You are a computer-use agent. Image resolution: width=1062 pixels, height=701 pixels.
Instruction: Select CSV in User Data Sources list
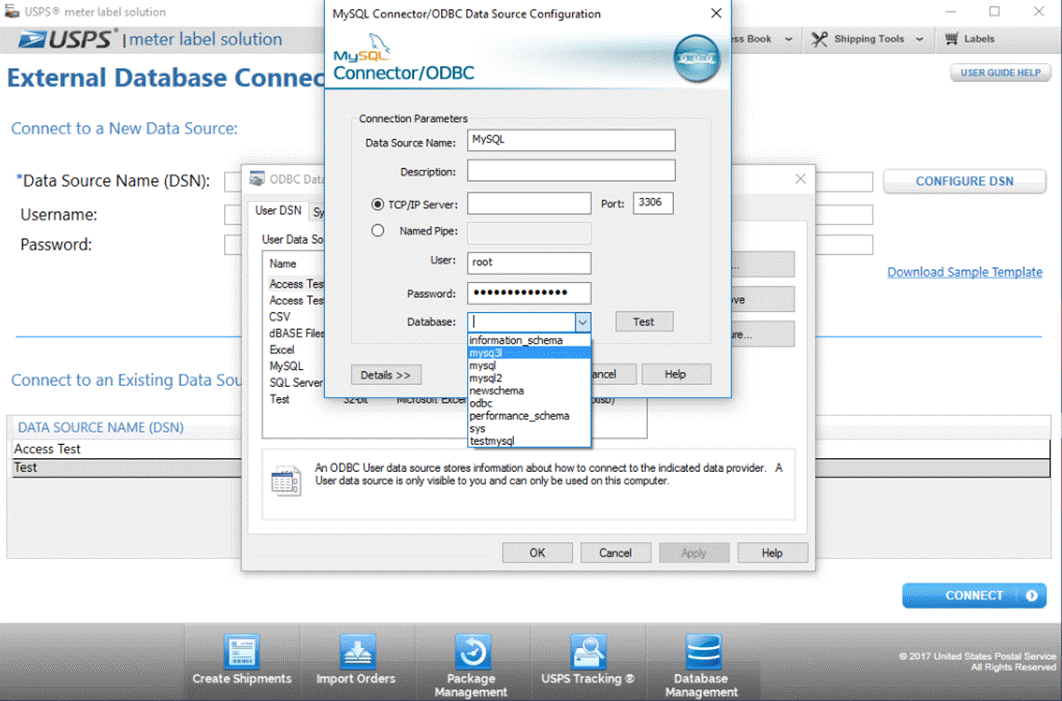(x=280, y=317)
